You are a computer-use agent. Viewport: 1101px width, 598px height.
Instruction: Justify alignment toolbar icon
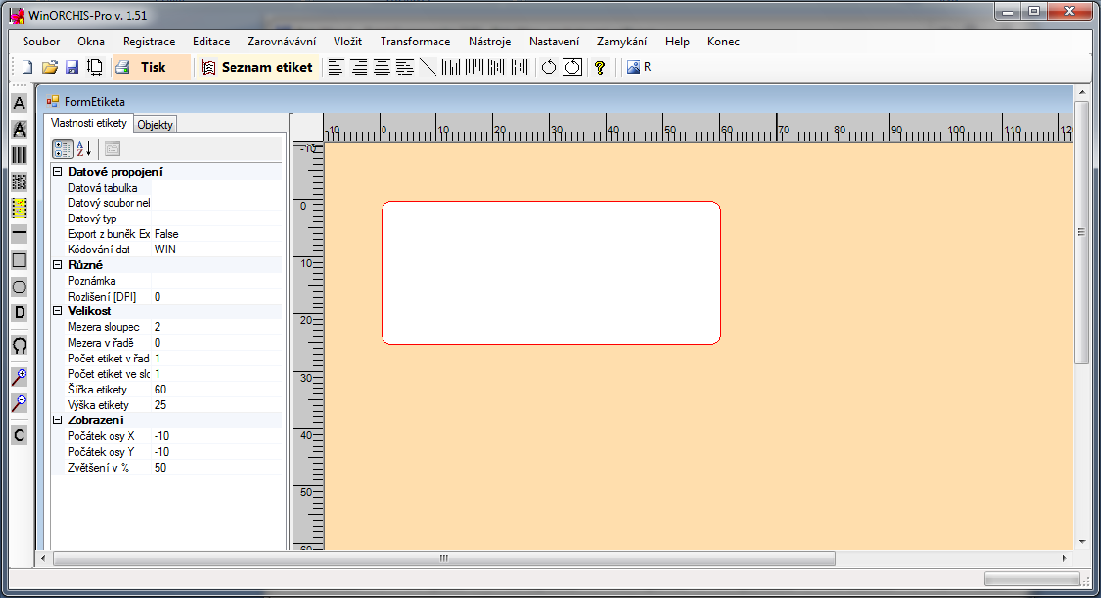[x=404, y=67]
